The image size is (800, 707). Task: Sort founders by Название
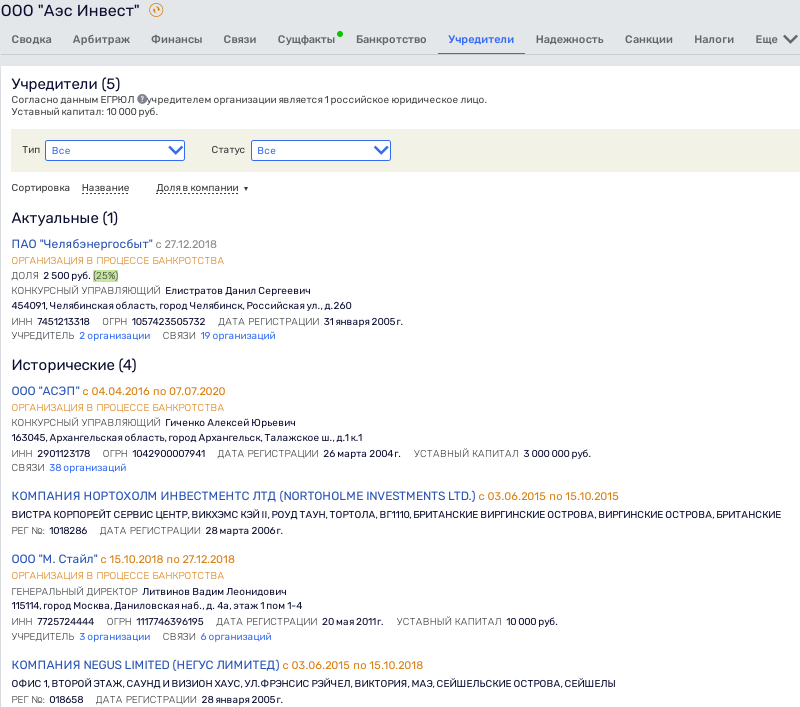pos(106,188)
